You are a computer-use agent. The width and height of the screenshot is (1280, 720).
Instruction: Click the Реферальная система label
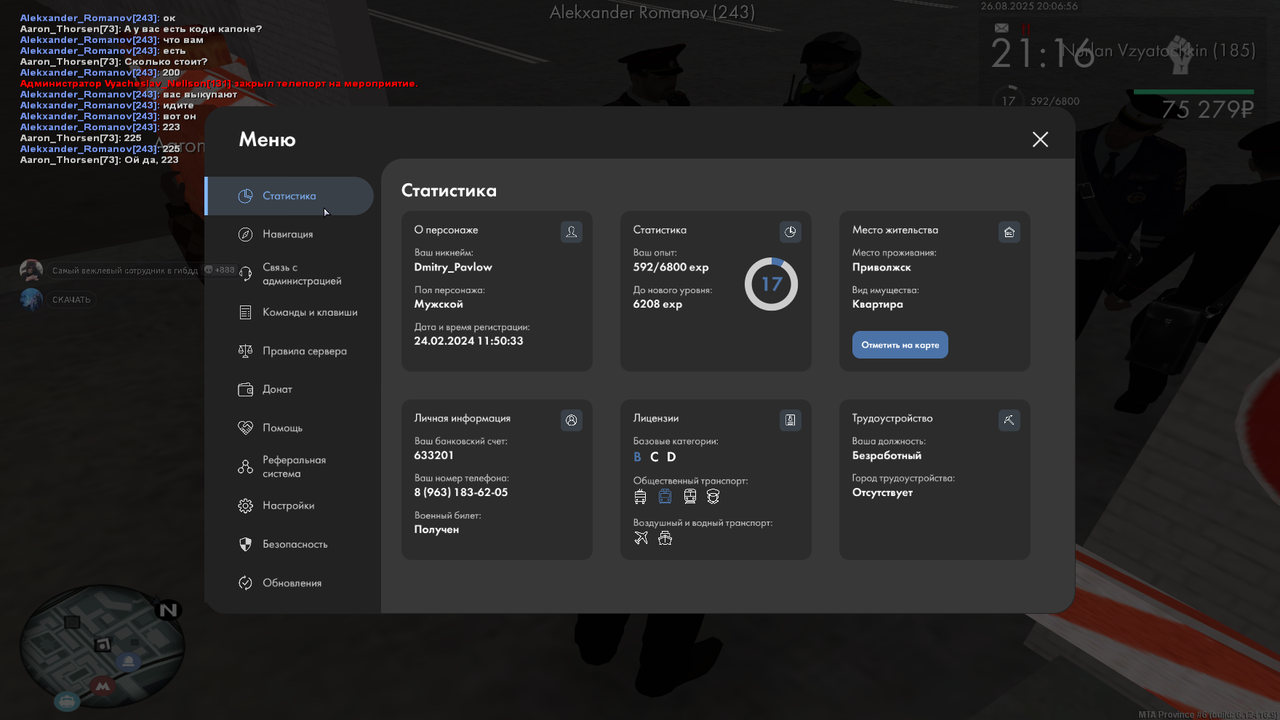294,467
